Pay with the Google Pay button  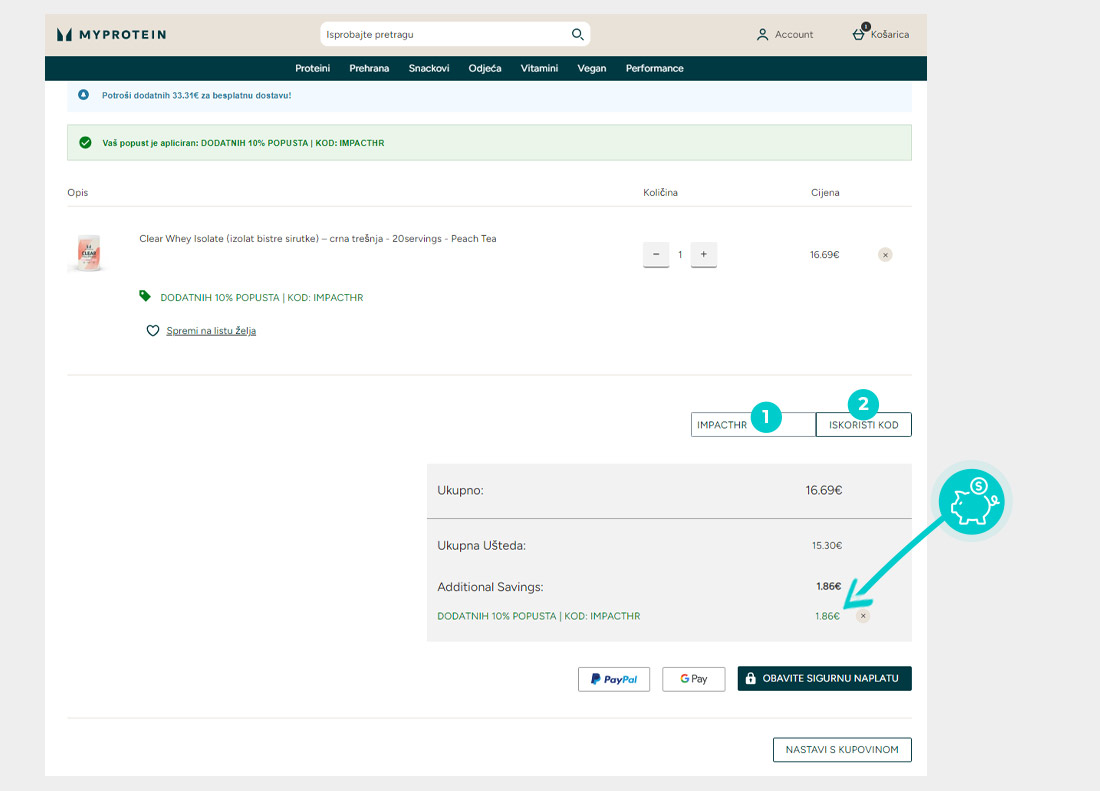coord(693,679)
